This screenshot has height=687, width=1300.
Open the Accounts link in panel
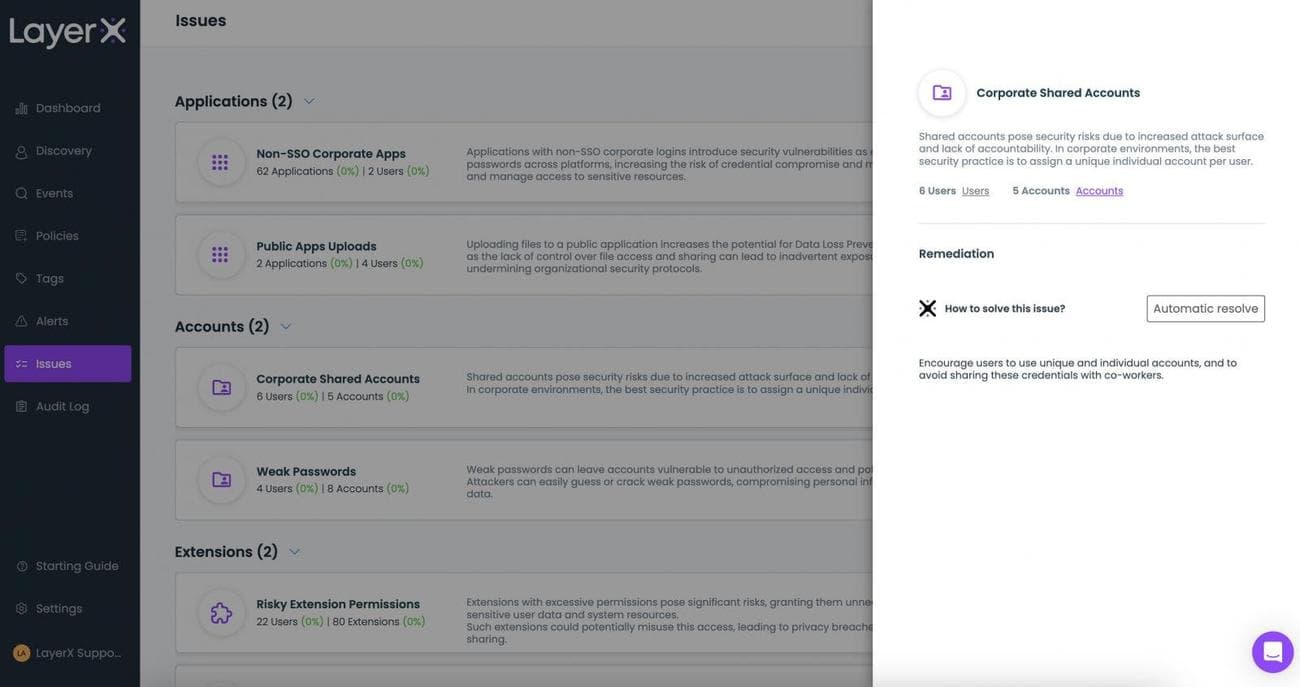[x=1099, y=191]
